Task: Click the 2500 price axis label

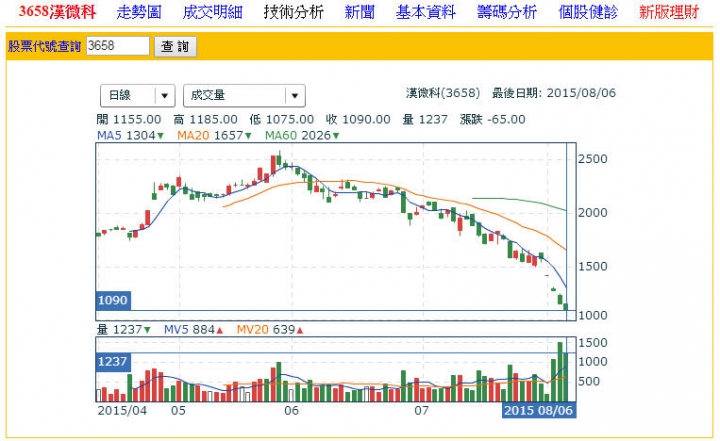Action: click(593, 159)
